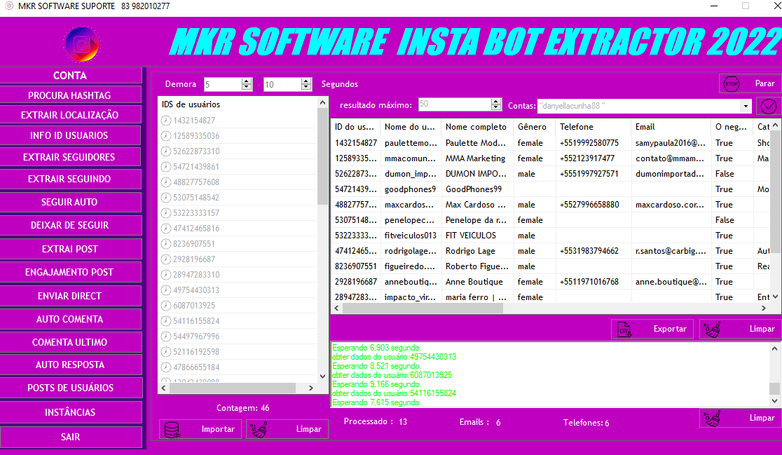Select the row for Paulette Mod...
The image size is (782, 455).
tap(551, 143)
